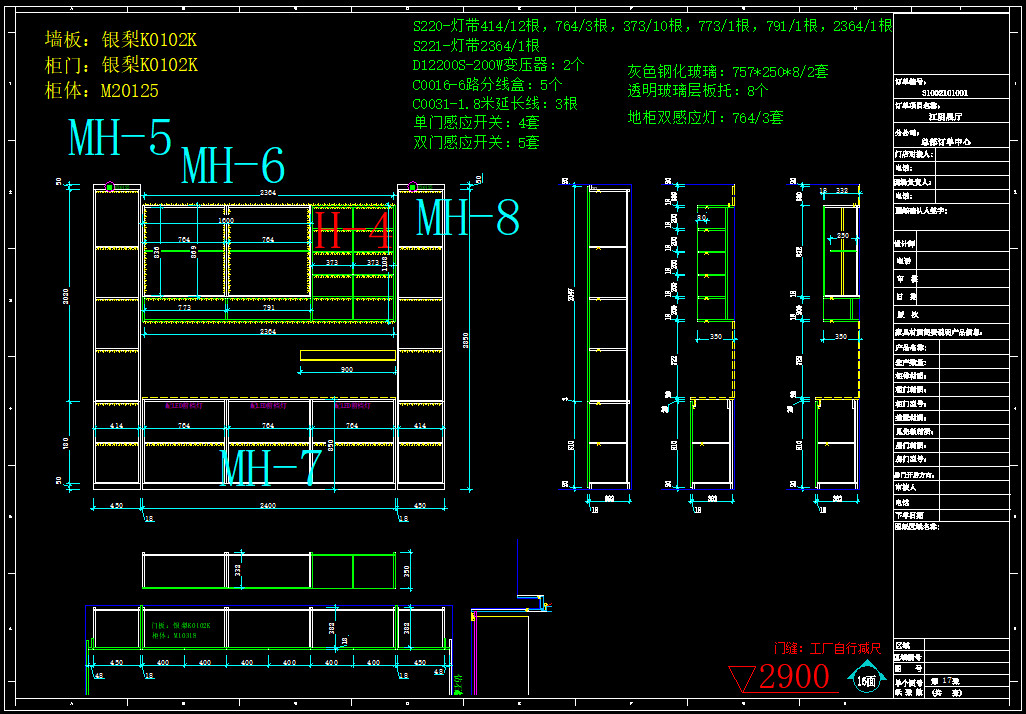The width and height of the screenshot is (1026, 714).
Task: Select the red 2900 height text
Action: click(x=795, y=678)
